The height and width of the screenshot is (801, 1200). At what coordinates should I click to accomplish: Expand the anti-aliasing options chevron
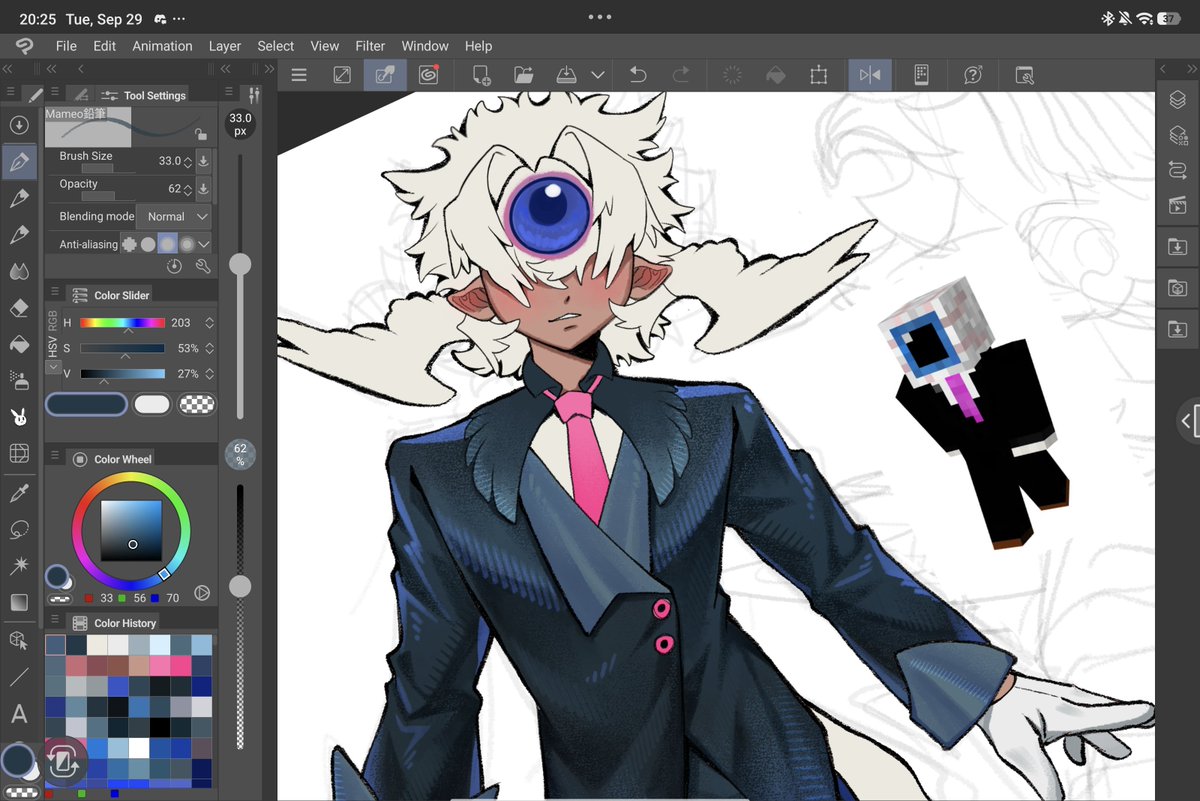pyautogui.click(x=204, y=243)
